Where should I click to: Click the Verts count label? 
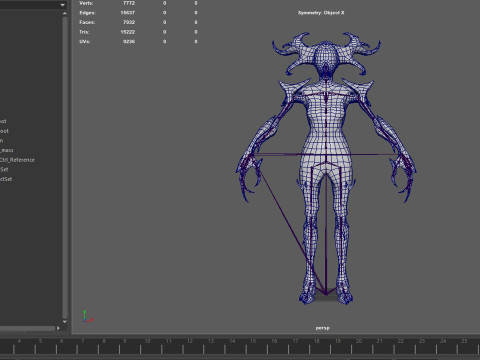(x=86, y=3)
